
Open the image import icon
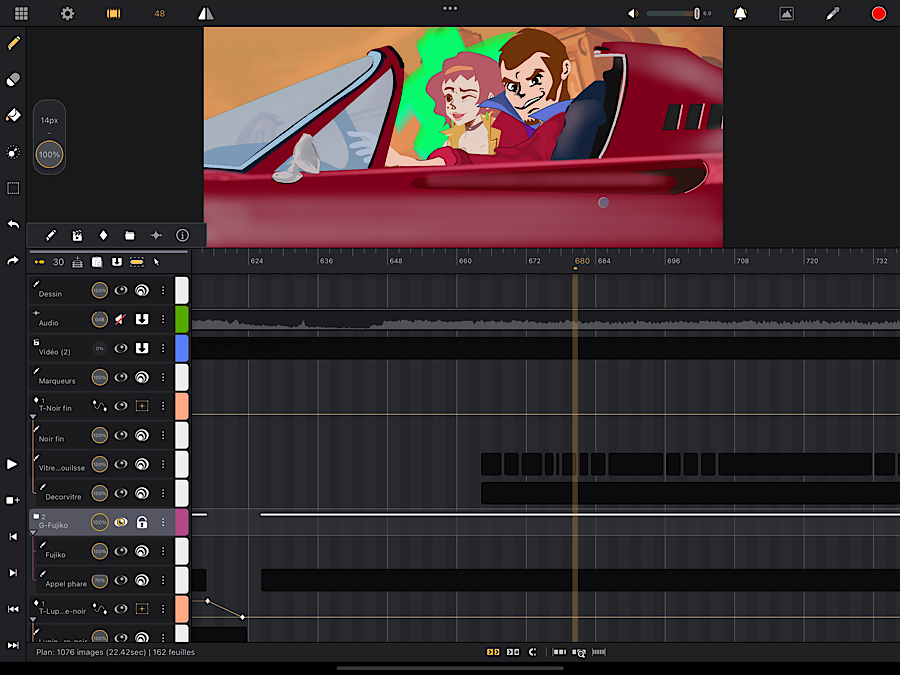click(786, 13)
